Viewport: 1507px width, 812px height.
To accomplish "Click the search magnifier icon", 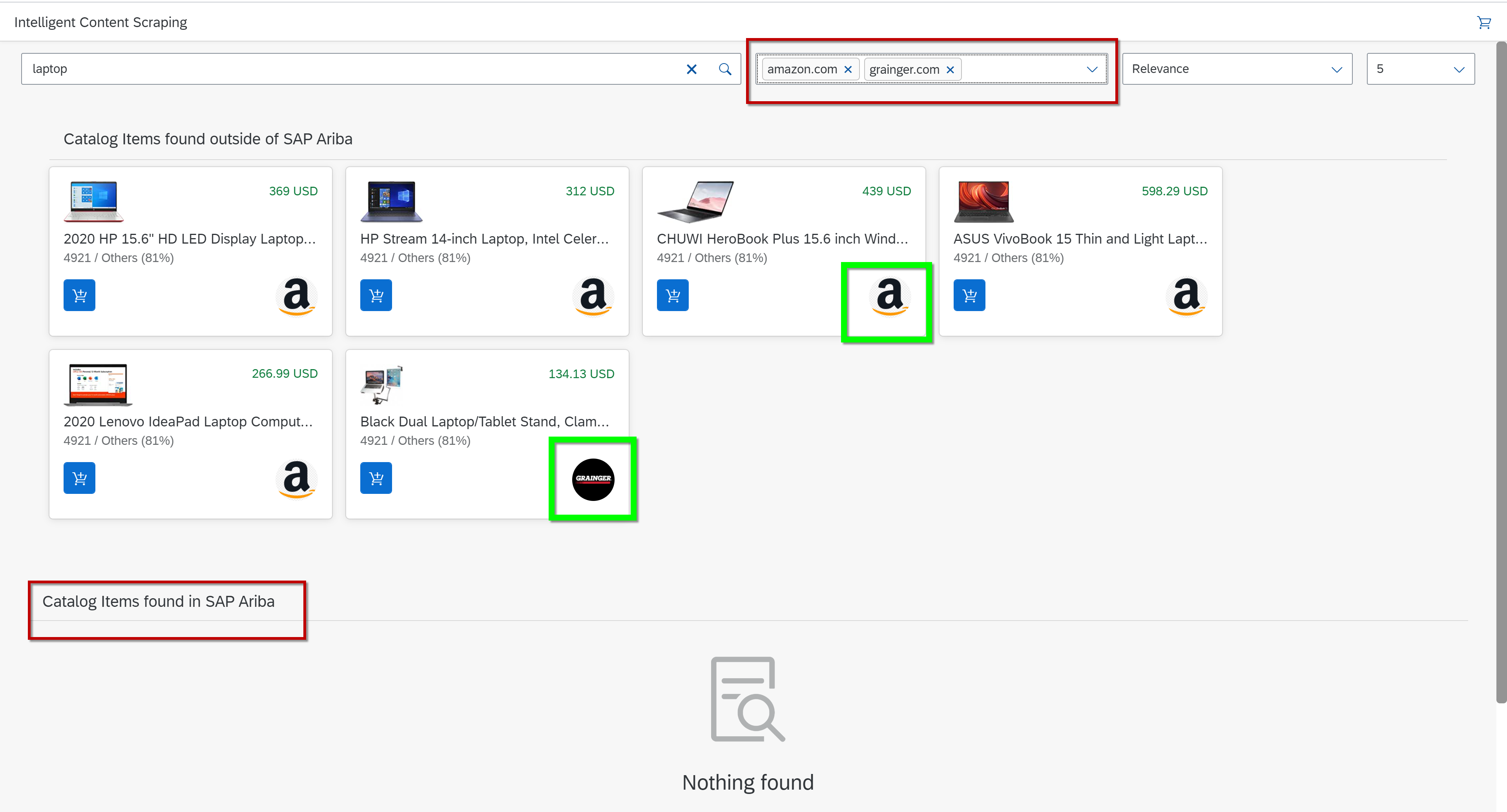I will point(725,69).
